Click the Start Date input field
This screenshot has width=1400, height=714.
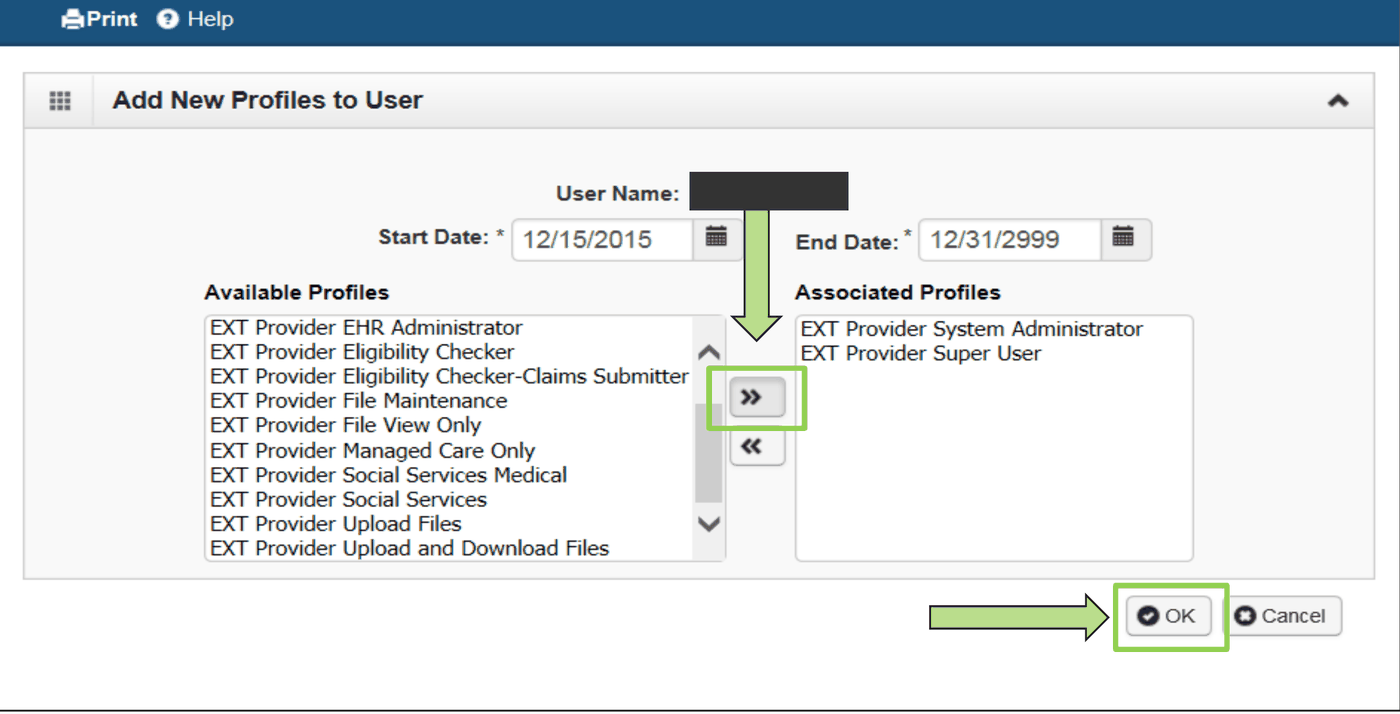click(602, 240)
